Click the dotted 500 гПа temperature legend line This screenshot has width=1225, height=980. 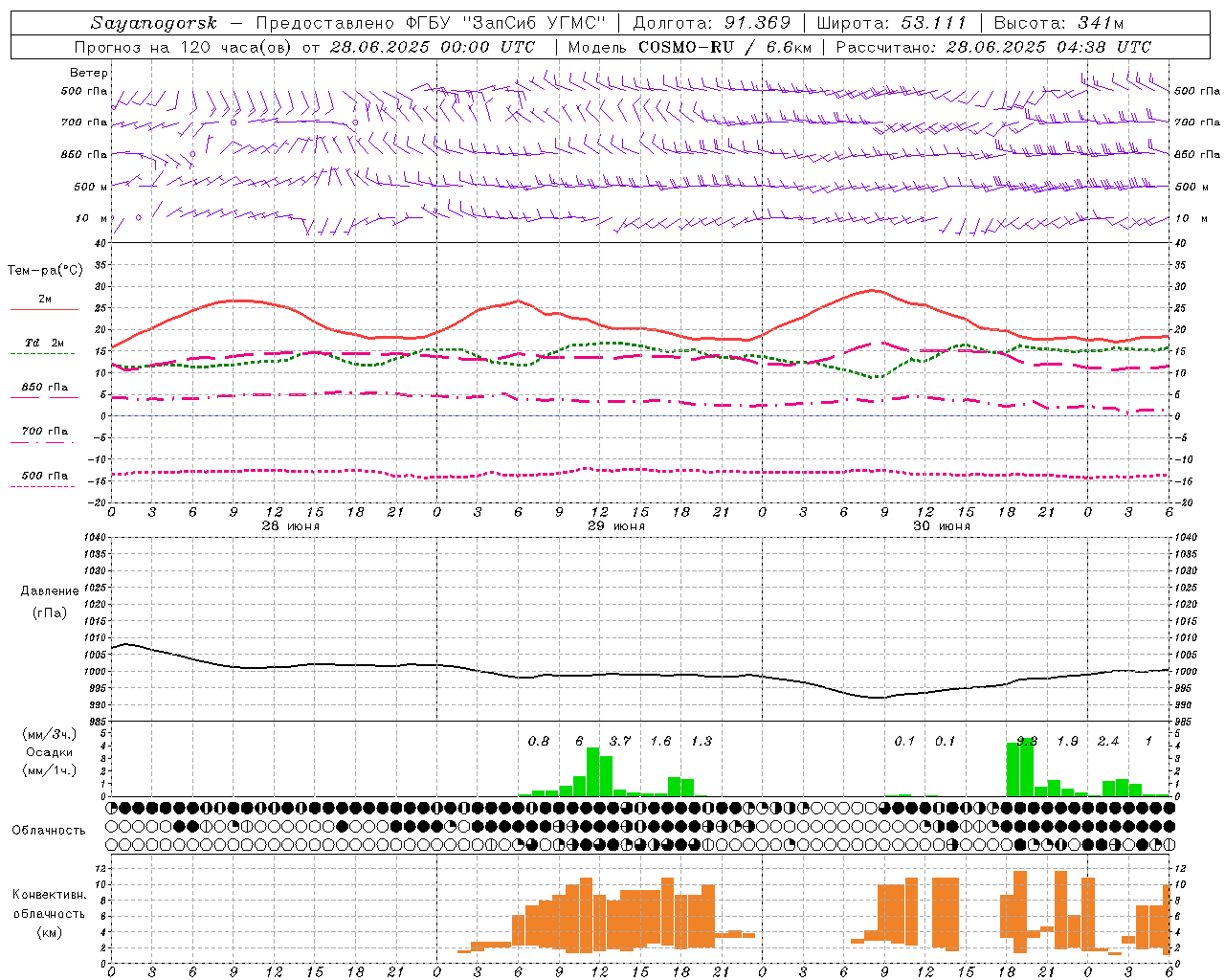(x=43, y=486)
